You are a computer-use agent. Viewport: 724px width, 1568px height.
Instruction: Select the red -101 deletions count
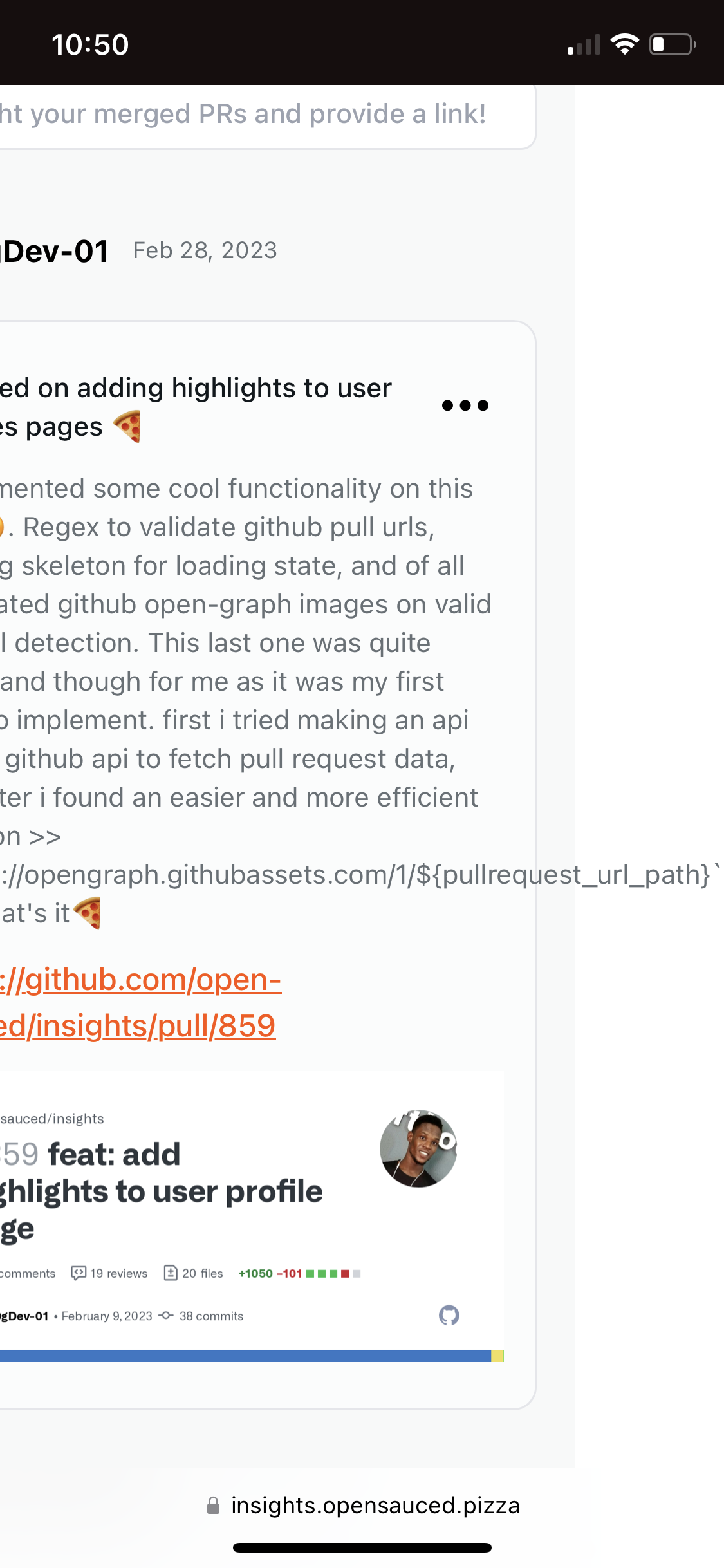tap(289, 1272)
